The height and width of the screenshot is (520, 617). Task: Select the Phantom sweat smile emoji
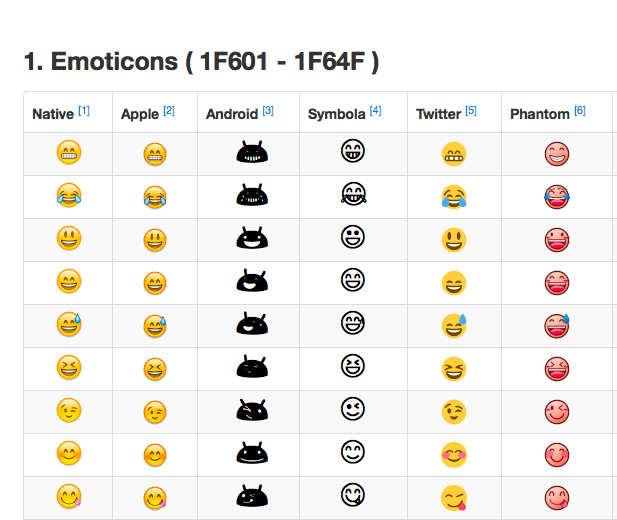click(557, 326)
